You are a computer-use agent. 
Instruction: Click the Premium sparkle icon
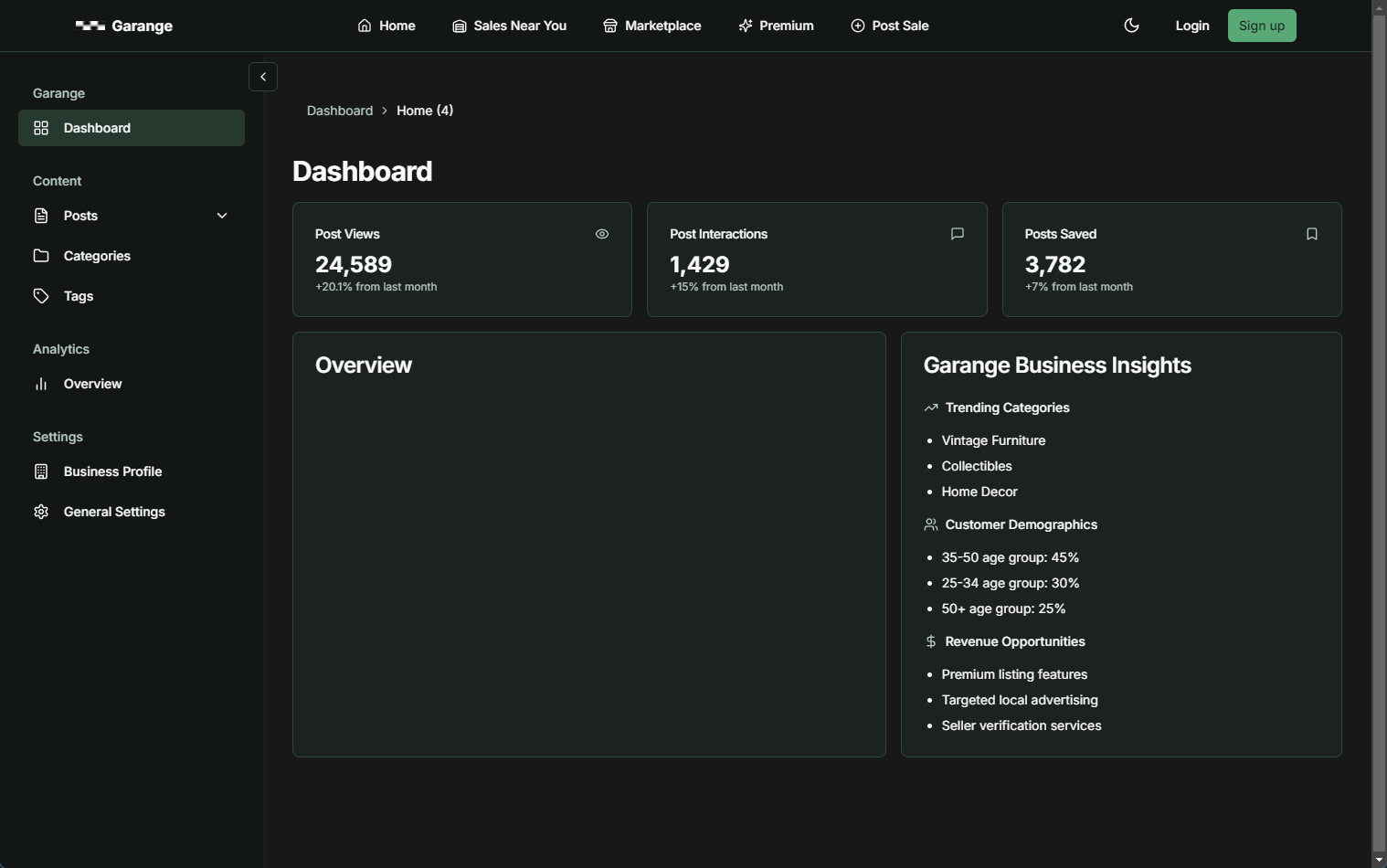[746, 26]
